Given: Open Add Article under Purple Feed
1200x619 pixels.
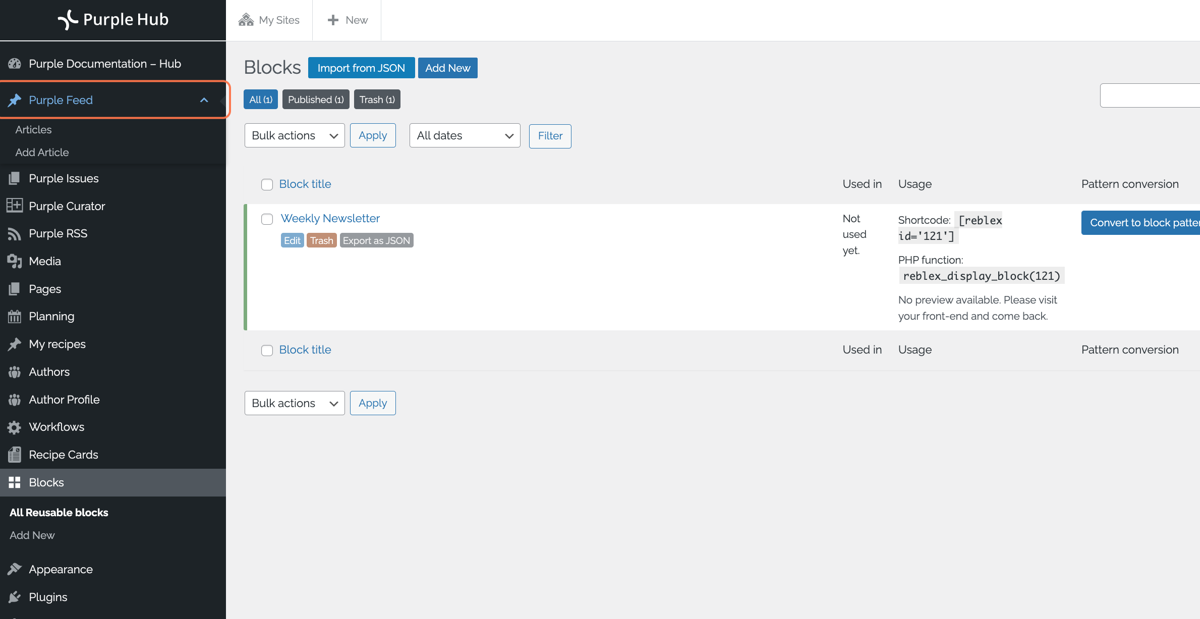Looking at the screenshot, I should click(x=42, y=153).
